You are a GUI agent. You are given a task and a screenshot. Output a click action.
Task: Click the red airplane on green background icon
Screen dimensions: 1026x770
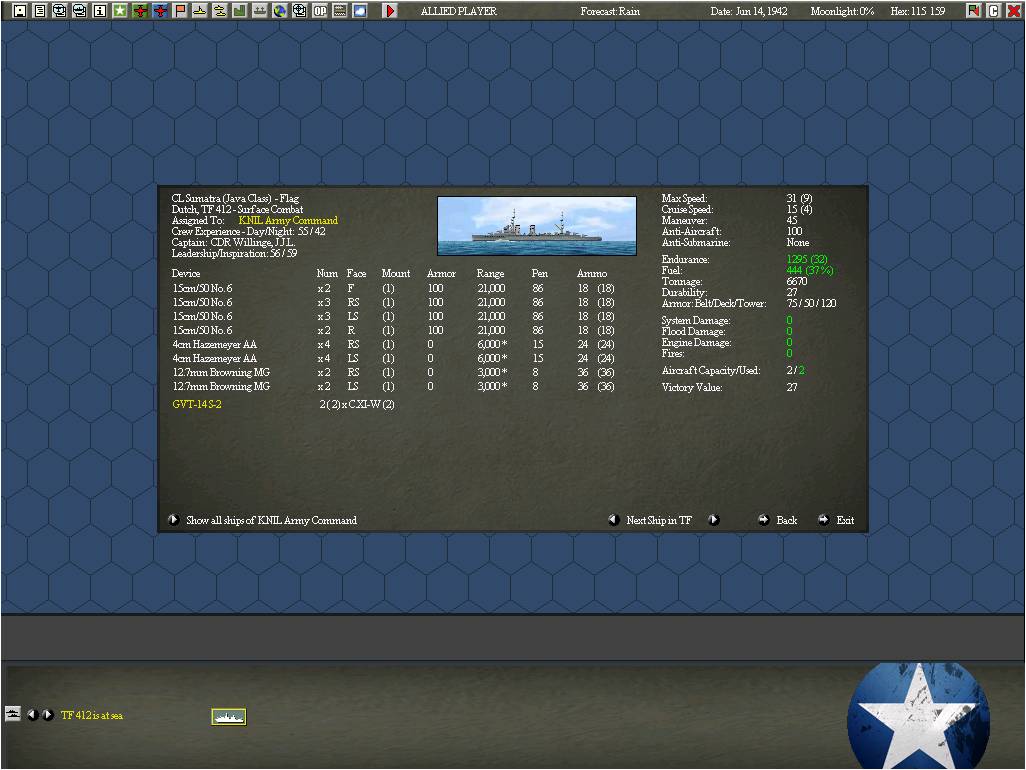(x=140, y=10)
